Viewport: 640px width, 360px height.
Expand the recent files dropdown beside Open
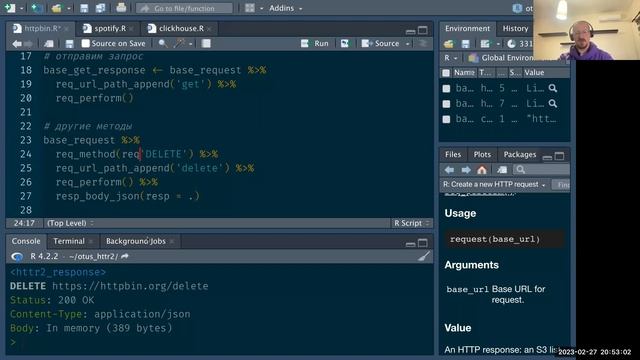point(69,8)
